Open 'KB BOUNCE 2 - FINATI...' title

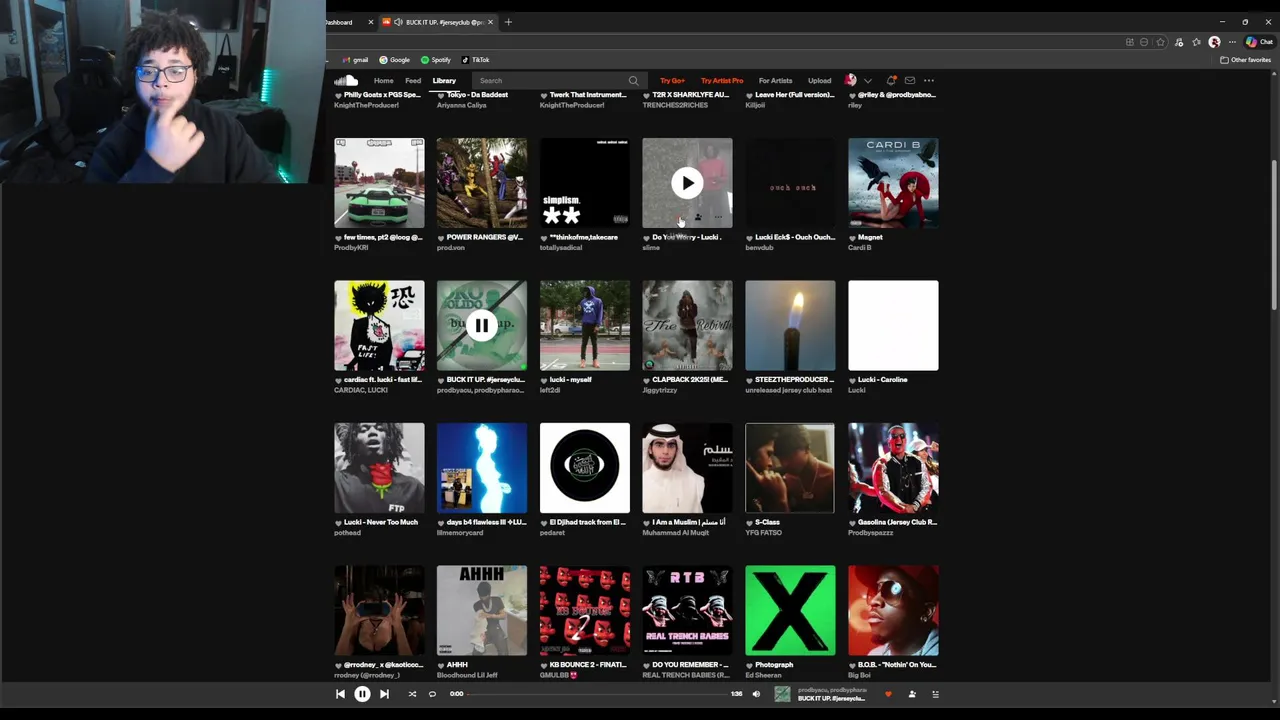pos(588,665)
